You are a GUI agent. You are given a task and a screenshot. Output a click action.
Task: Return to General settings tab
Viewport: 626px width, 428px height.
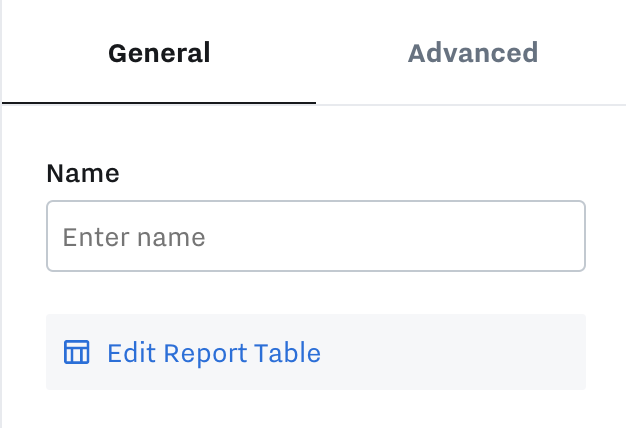(159, 52)
